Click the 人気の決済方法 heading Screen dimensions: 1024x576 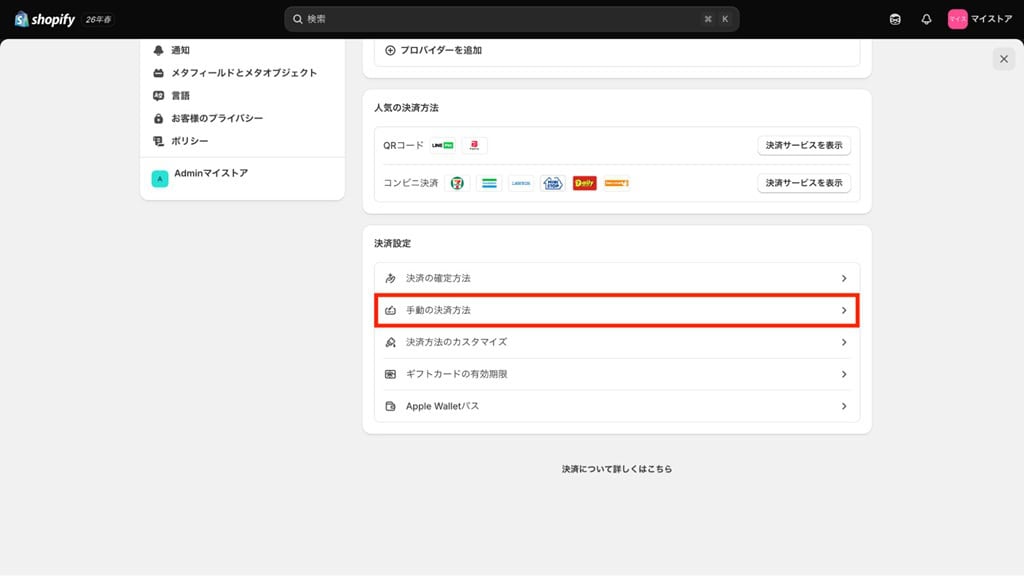pos(406,108)
